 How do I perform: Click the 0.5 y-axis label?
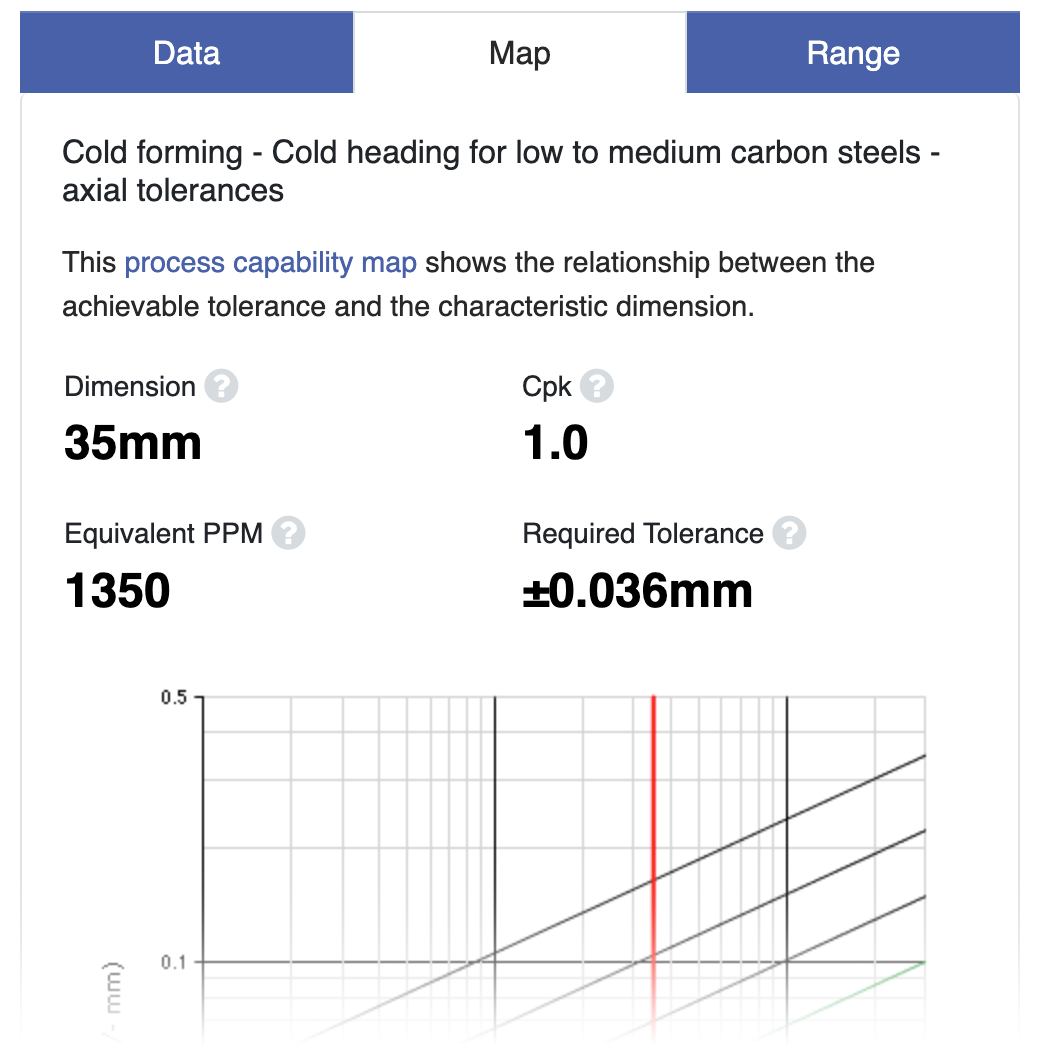click(x=174, y=698)
